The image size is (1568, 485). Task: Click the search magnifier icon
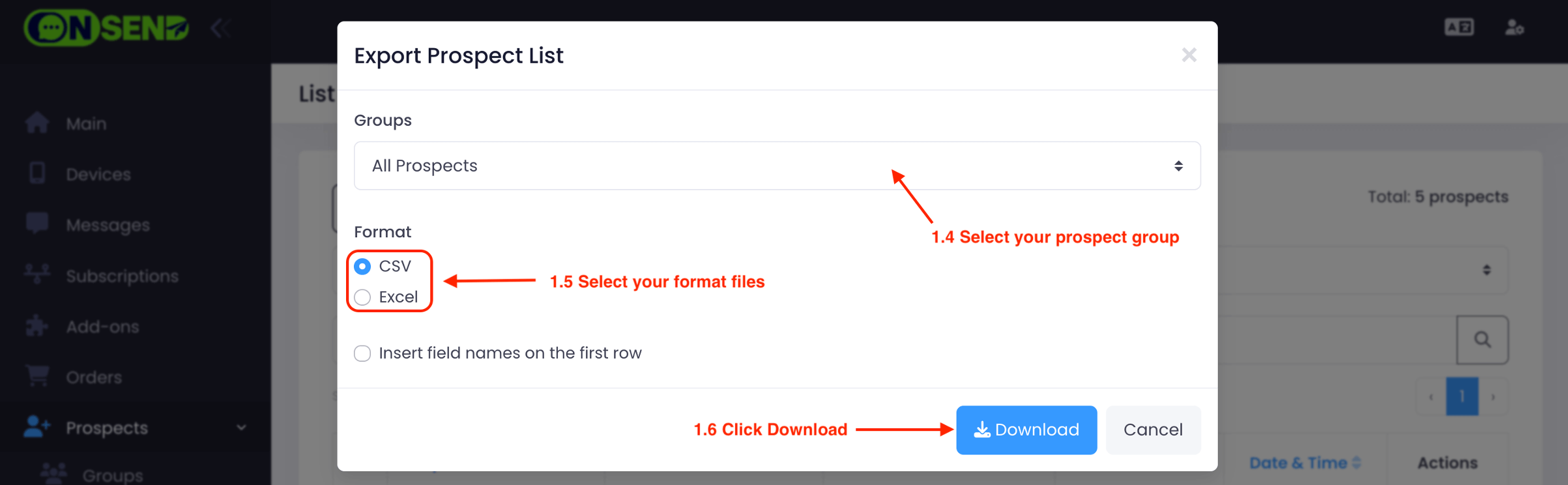pos(1482,340)
